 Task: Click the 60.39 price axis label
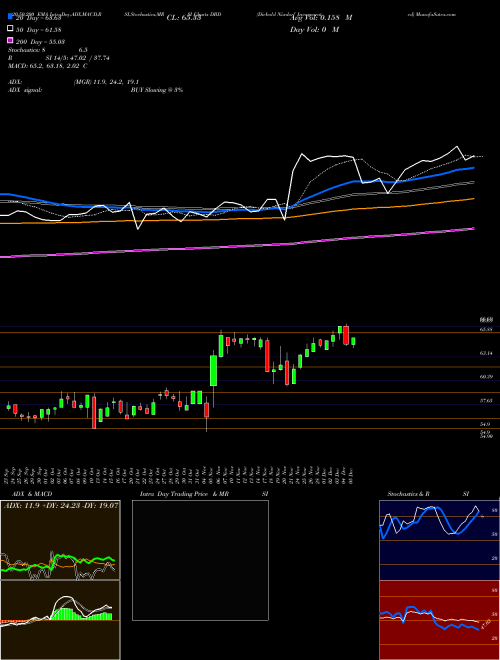486,377
